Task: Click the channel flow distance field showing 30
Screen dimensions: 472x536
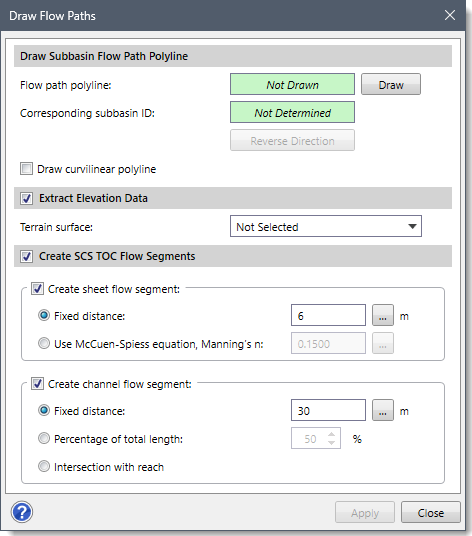Action: 328,410
